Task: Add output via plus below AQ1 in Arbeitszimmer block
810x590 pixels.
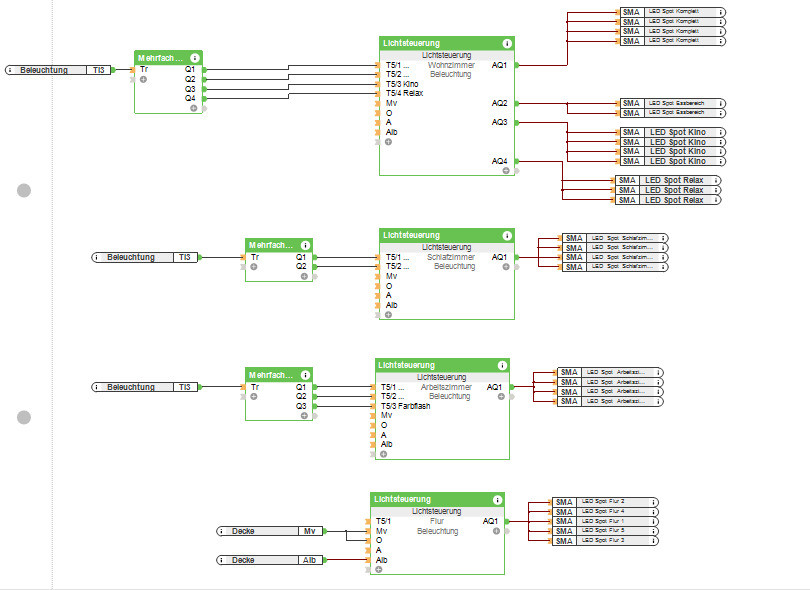Action: (501, 396)
